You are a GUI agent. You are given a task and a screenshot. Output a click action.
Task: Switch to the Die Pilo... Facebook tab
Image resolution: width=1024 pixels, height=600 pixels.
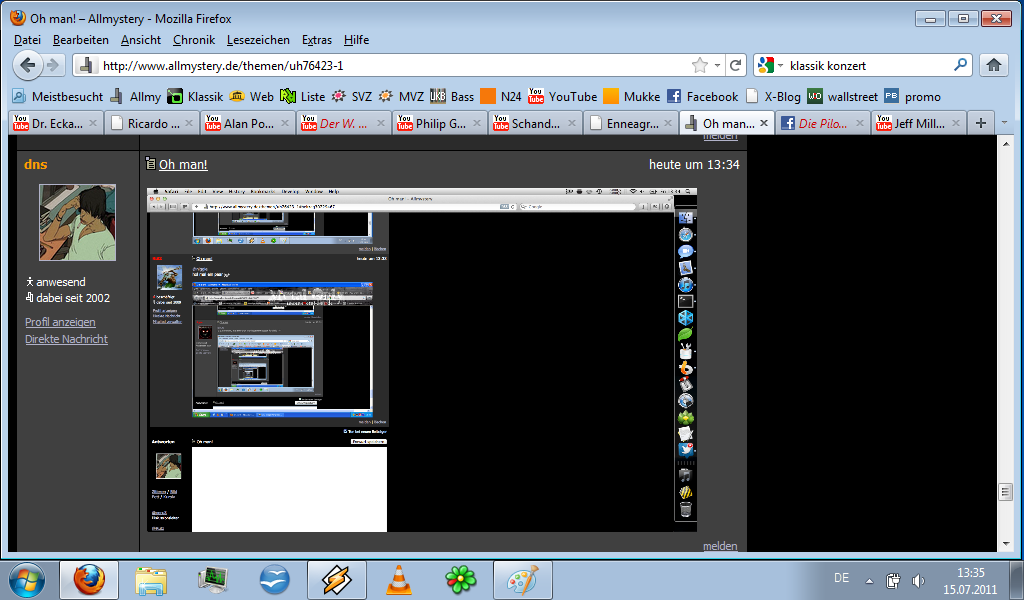tap(824, 123)
